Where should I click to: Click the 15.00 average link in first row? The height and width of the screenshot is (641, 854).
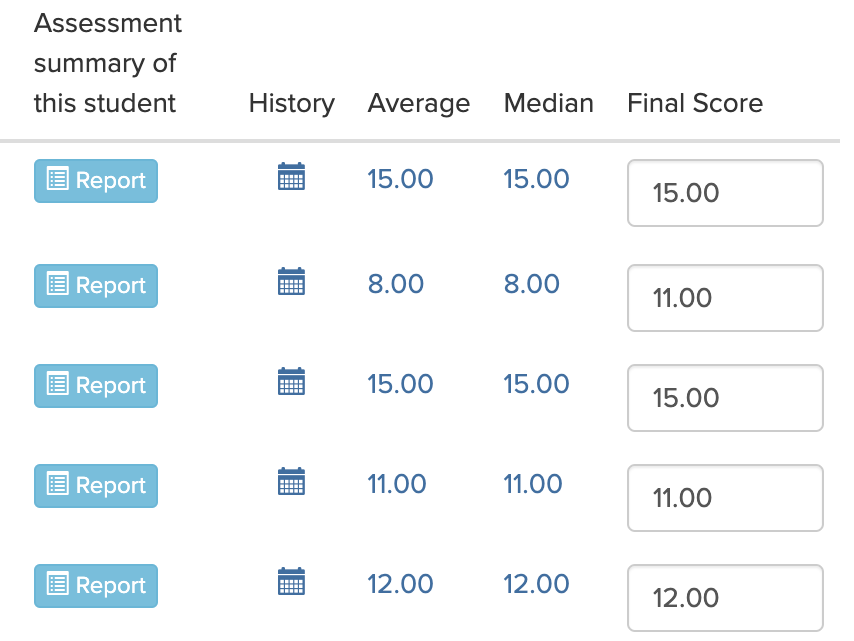(x=400, y=180)
